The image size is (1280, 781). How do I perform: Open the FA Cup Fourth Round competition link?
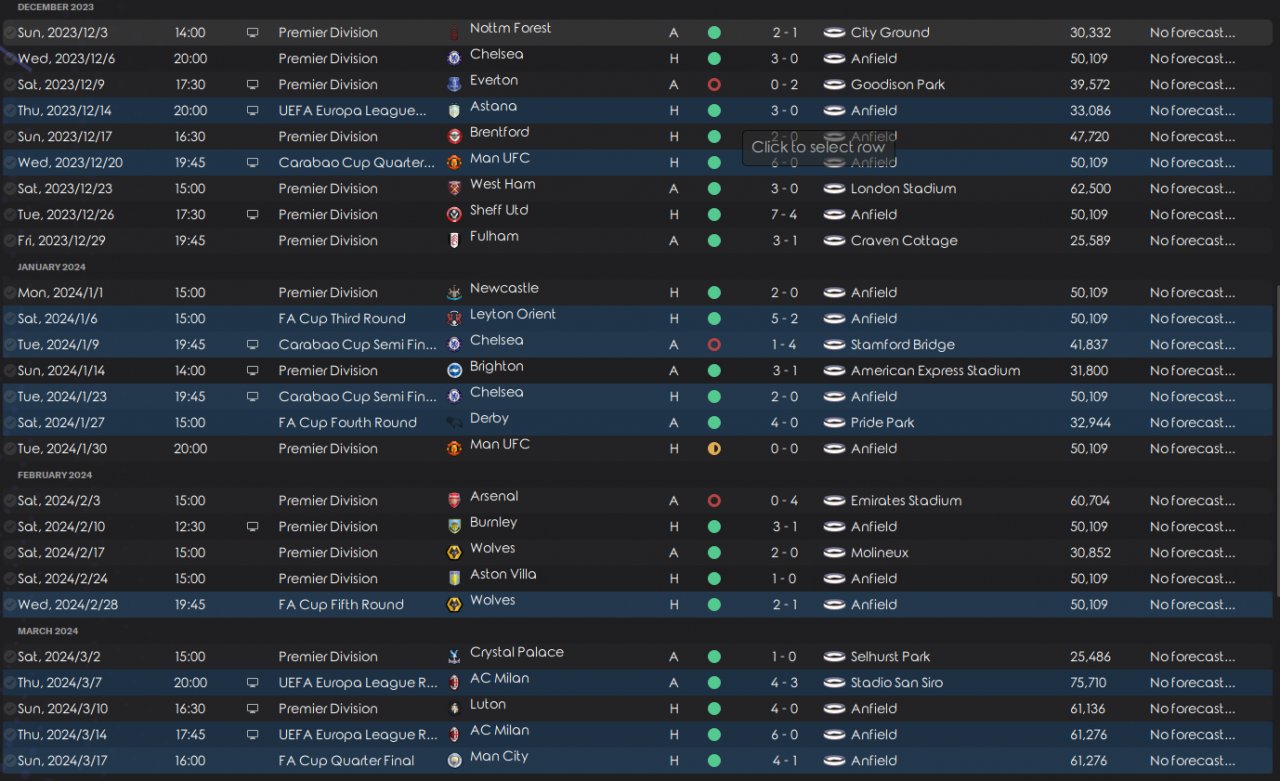pos(347,422)
